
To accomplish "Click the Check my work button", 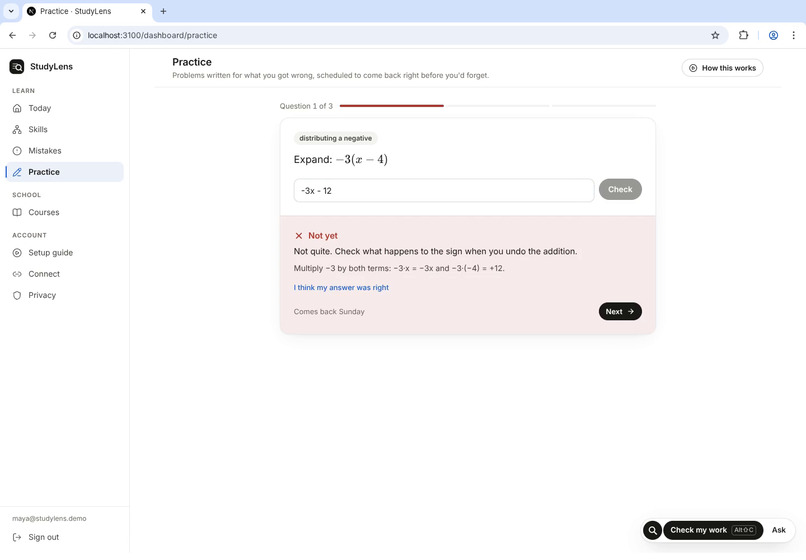I will (x=713, y=530).
